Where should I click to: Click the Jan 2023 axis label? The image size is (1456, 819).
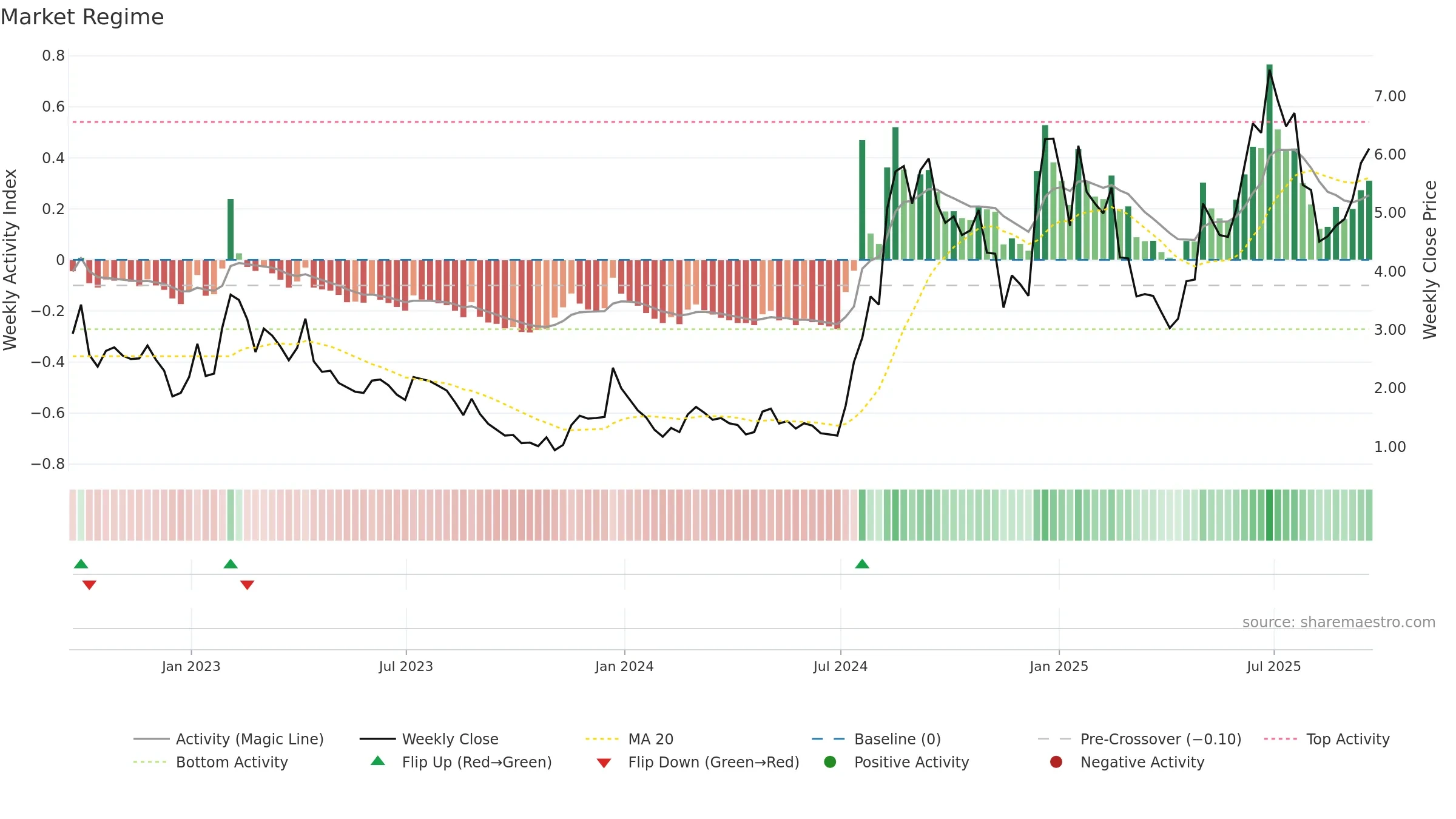191,667
